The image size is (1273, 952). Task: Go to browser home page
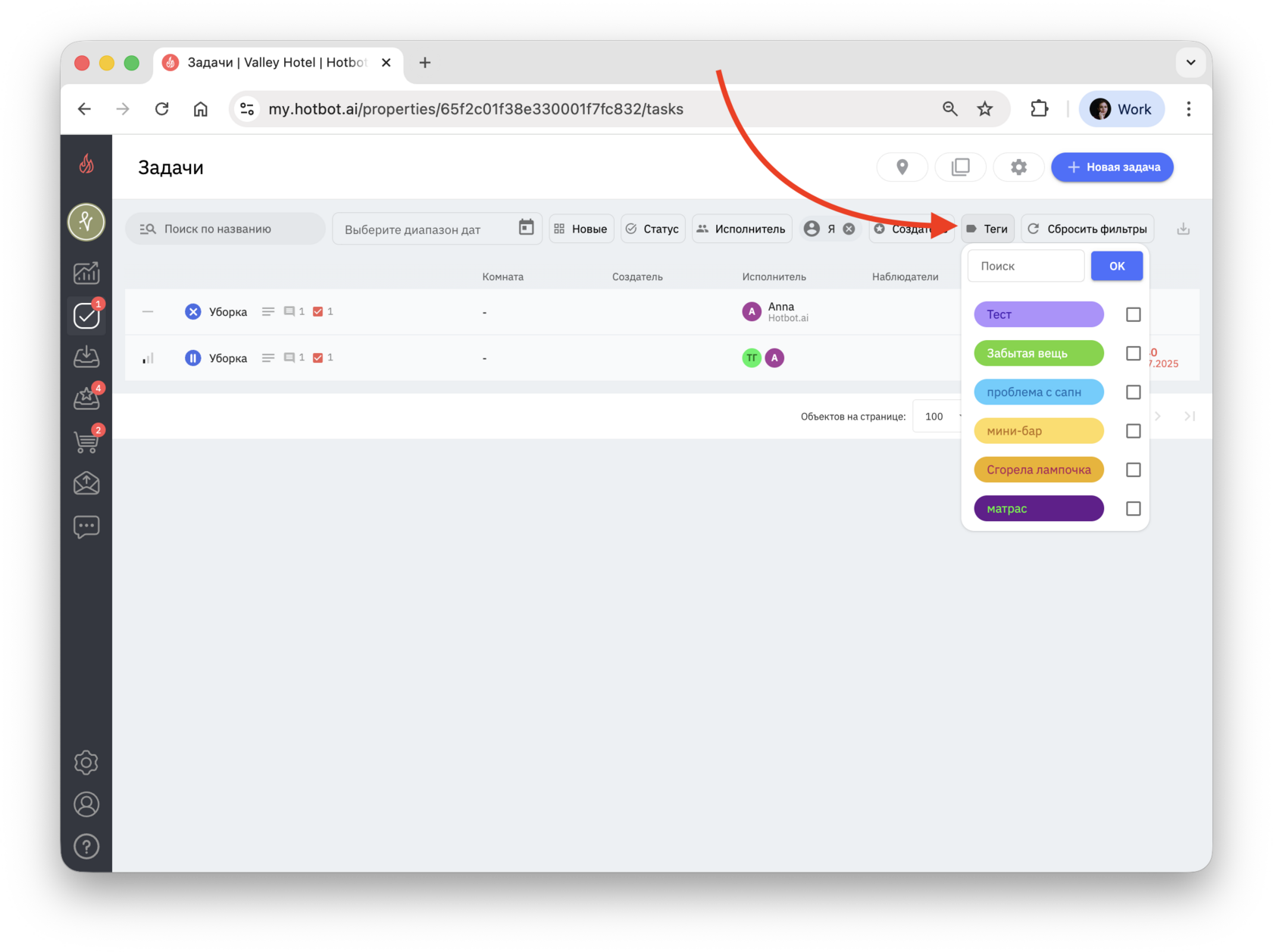[200, 109]
